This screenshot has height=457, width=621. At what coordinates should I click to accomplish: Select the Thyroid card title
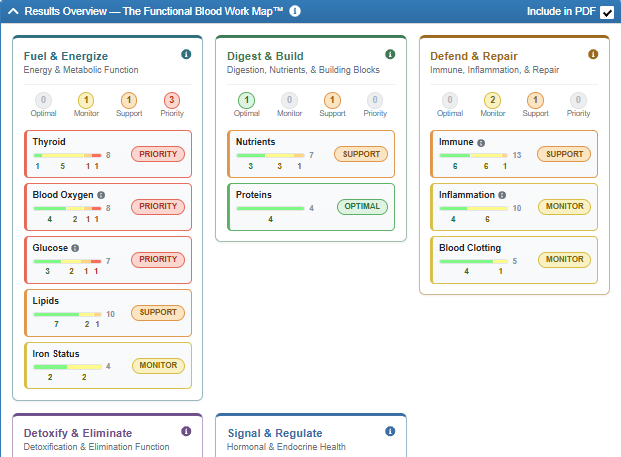(49, 142)
